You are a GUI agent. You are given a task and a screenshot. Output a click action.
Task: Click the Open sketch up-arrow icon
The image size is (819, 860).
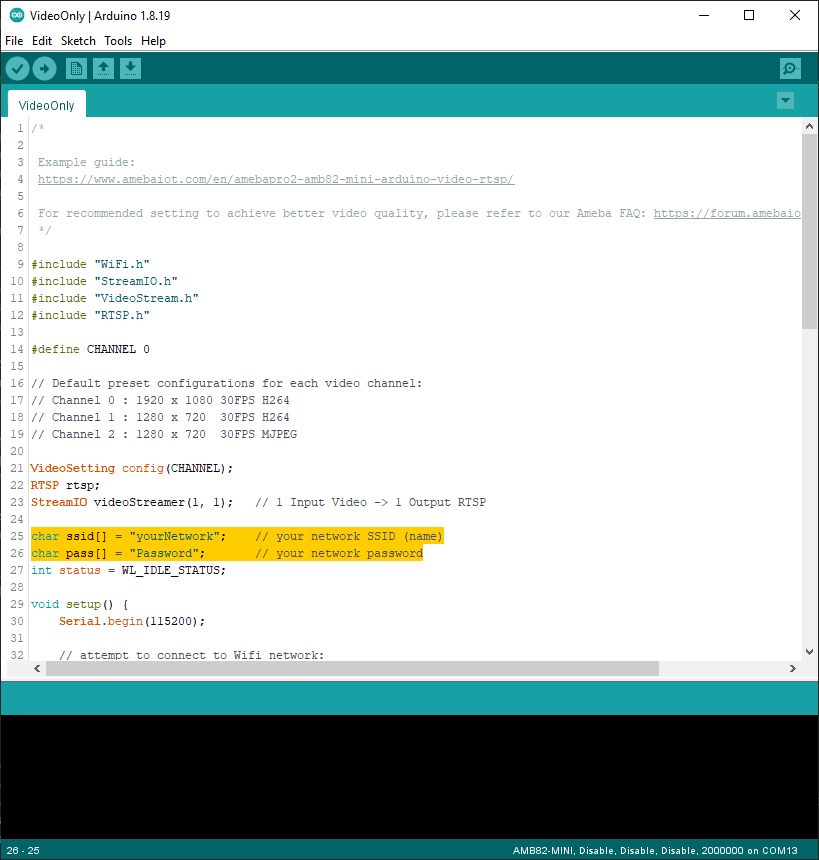103,68
